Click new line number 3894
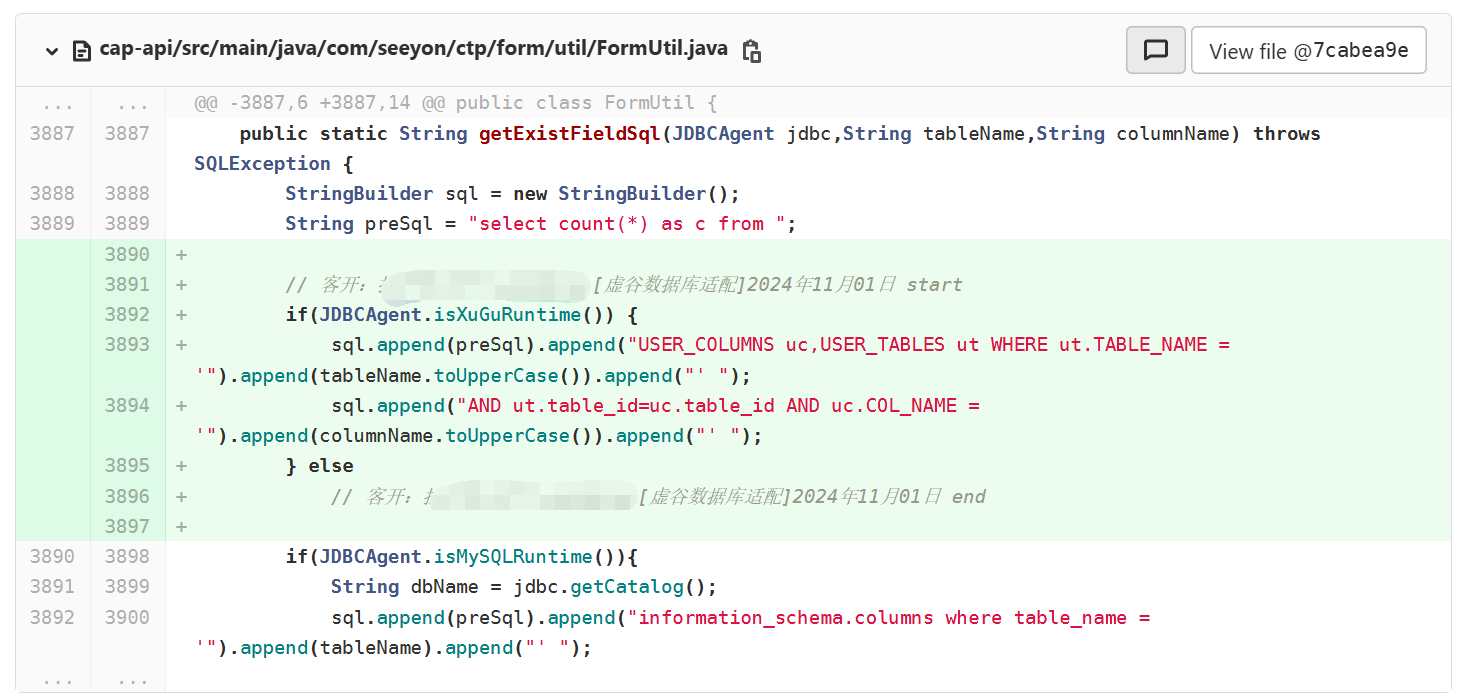Screen dimensions: 1473x700 tap(127, 405)
